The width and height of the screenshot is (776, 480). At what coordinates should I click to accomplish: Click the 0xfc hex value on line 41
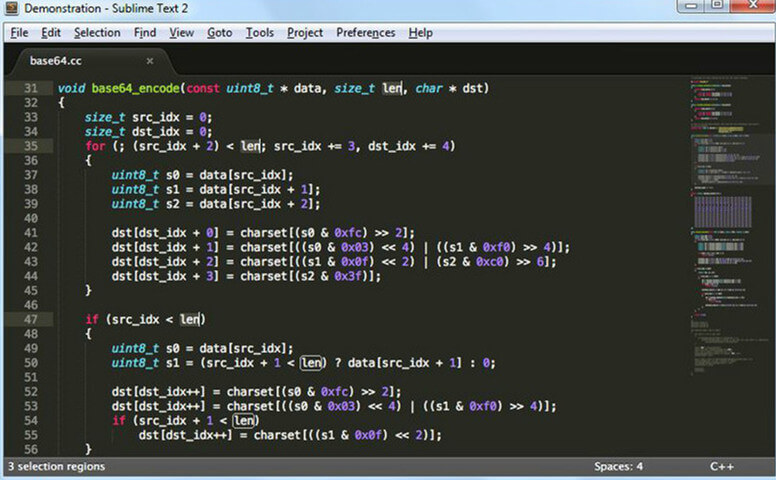pyautogui.click(x=350, y=233)
